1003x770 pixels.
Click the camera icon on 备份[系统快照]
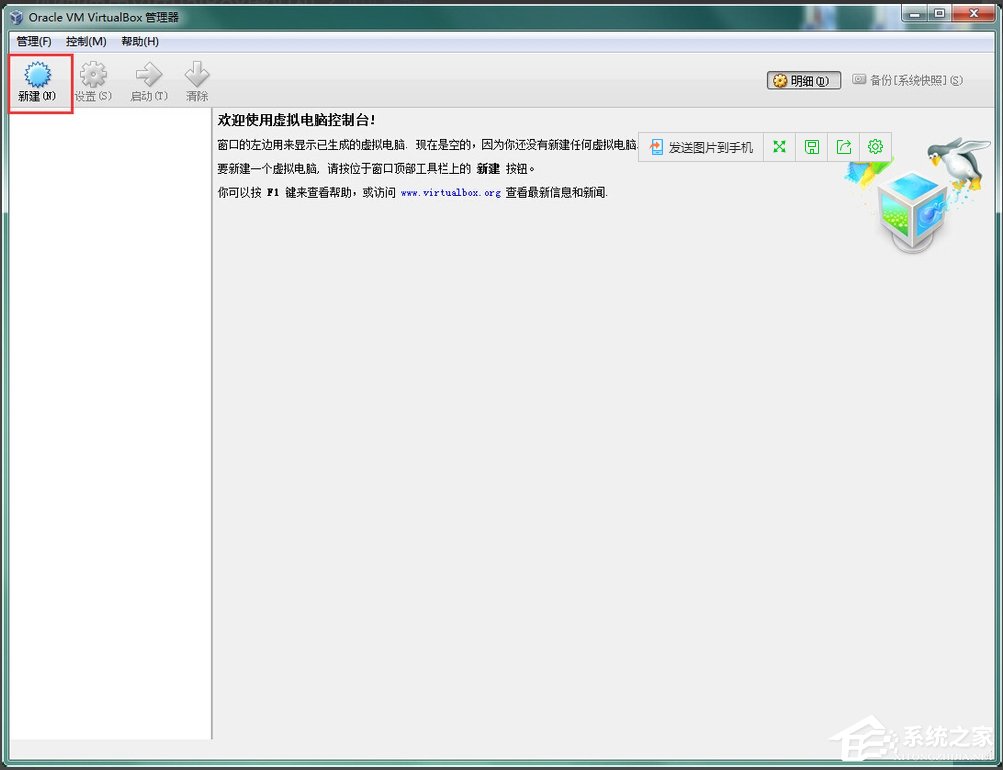pos(858,80)
